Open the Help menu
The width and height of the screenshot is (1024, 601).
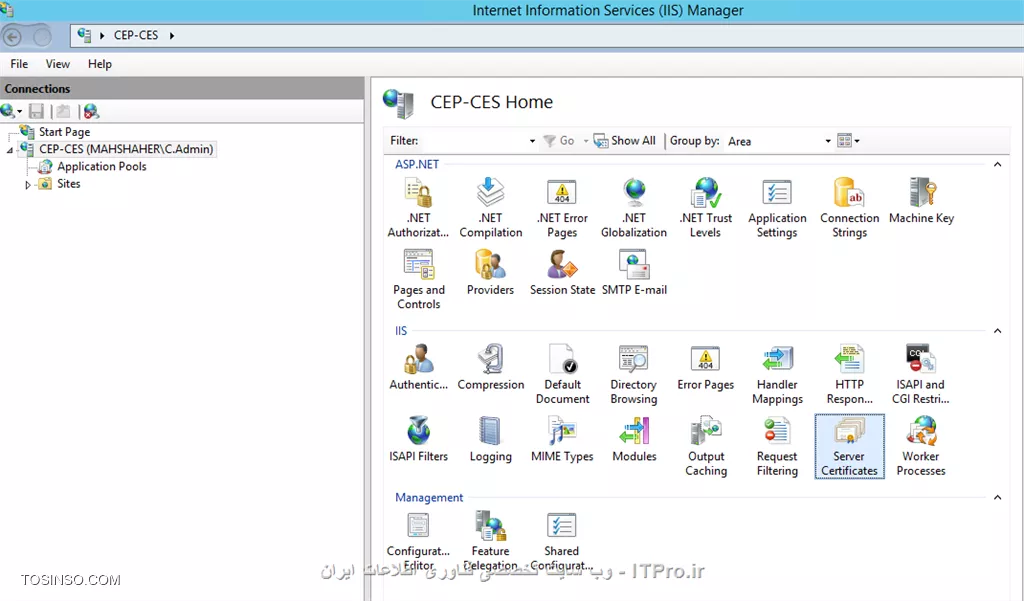(x=100, y=63)
